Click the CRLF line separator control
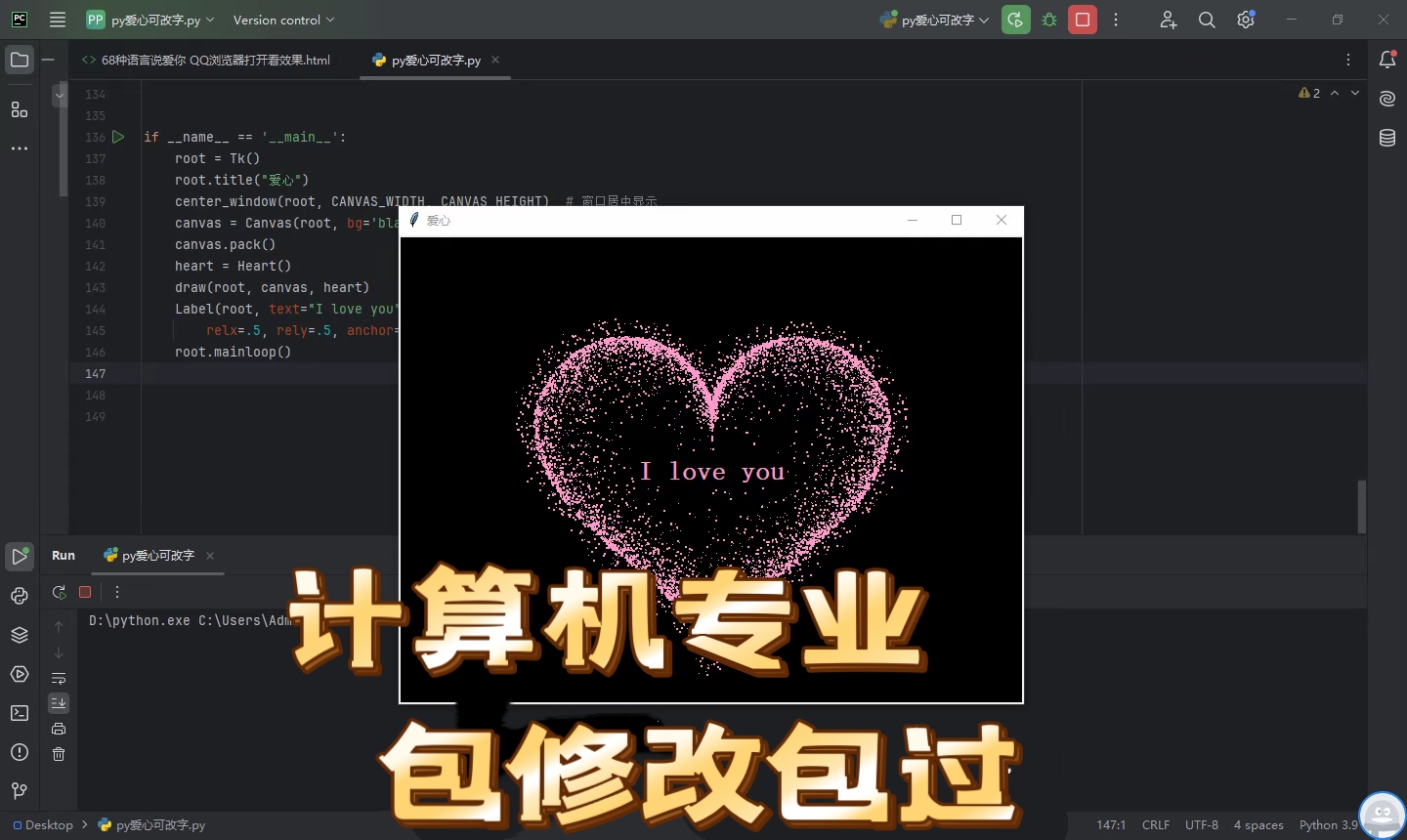 click(x=1156, y=824)
